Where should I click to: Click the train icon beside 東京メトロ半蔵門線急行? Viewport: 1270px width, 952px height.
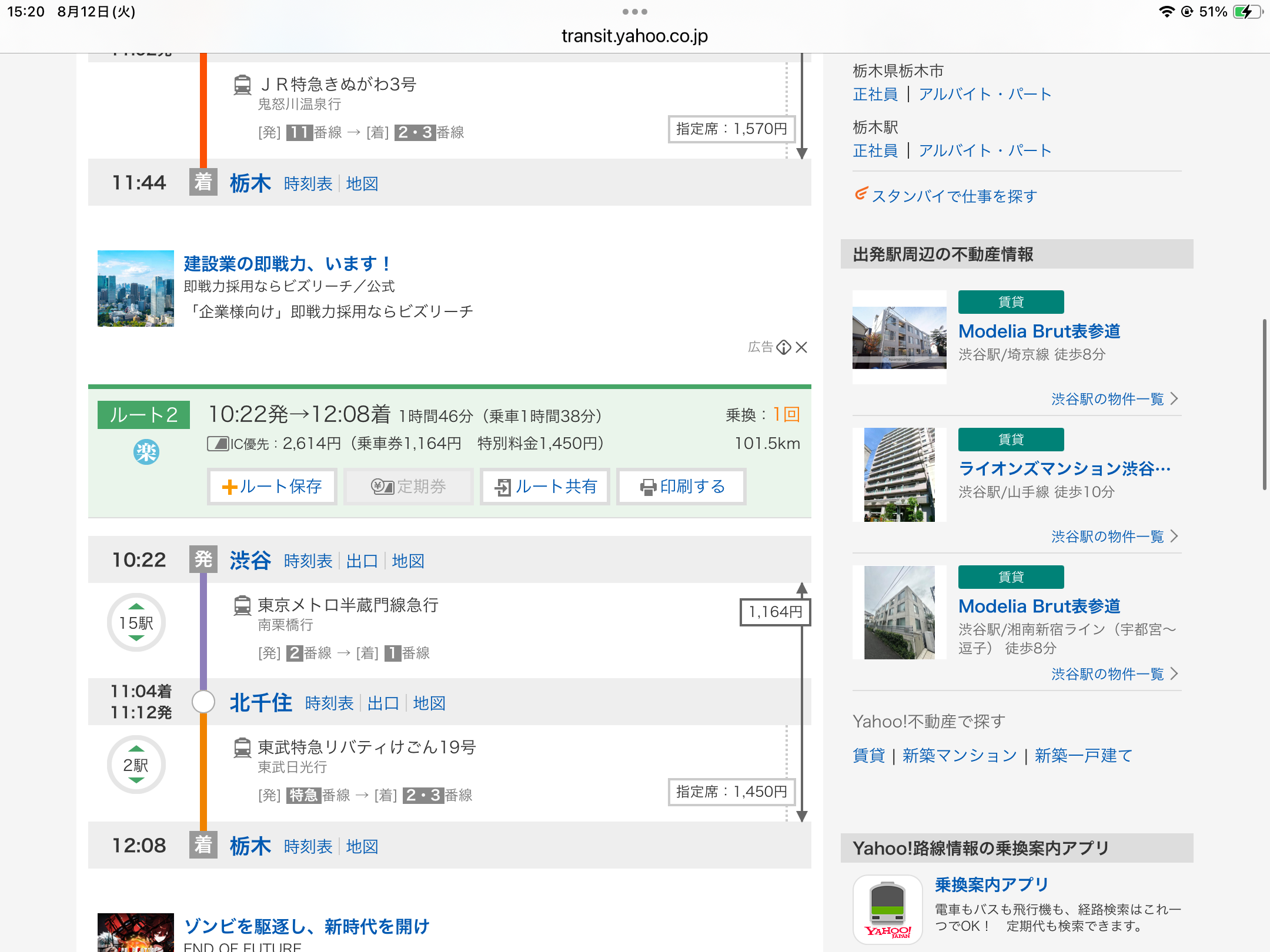click(x=242, y=605)
